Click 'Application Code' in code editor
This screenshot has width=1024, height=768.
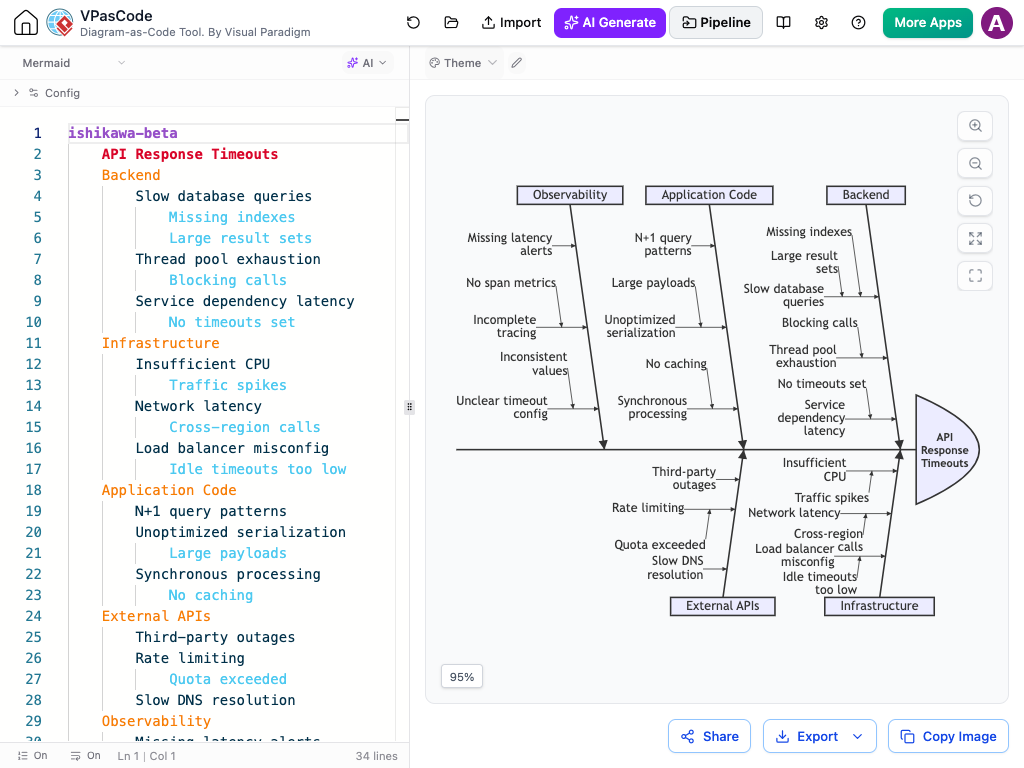pyautogui.click(x=169, y=490)
